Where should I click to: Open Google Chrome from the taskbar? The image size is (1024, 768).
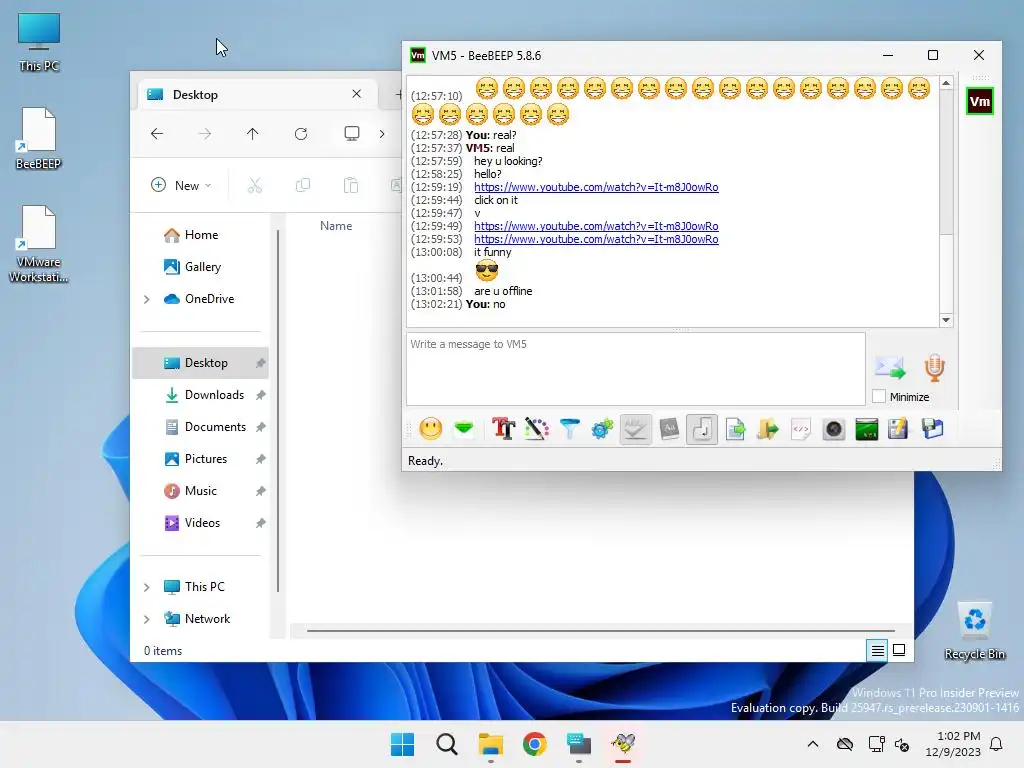(534, 744)
